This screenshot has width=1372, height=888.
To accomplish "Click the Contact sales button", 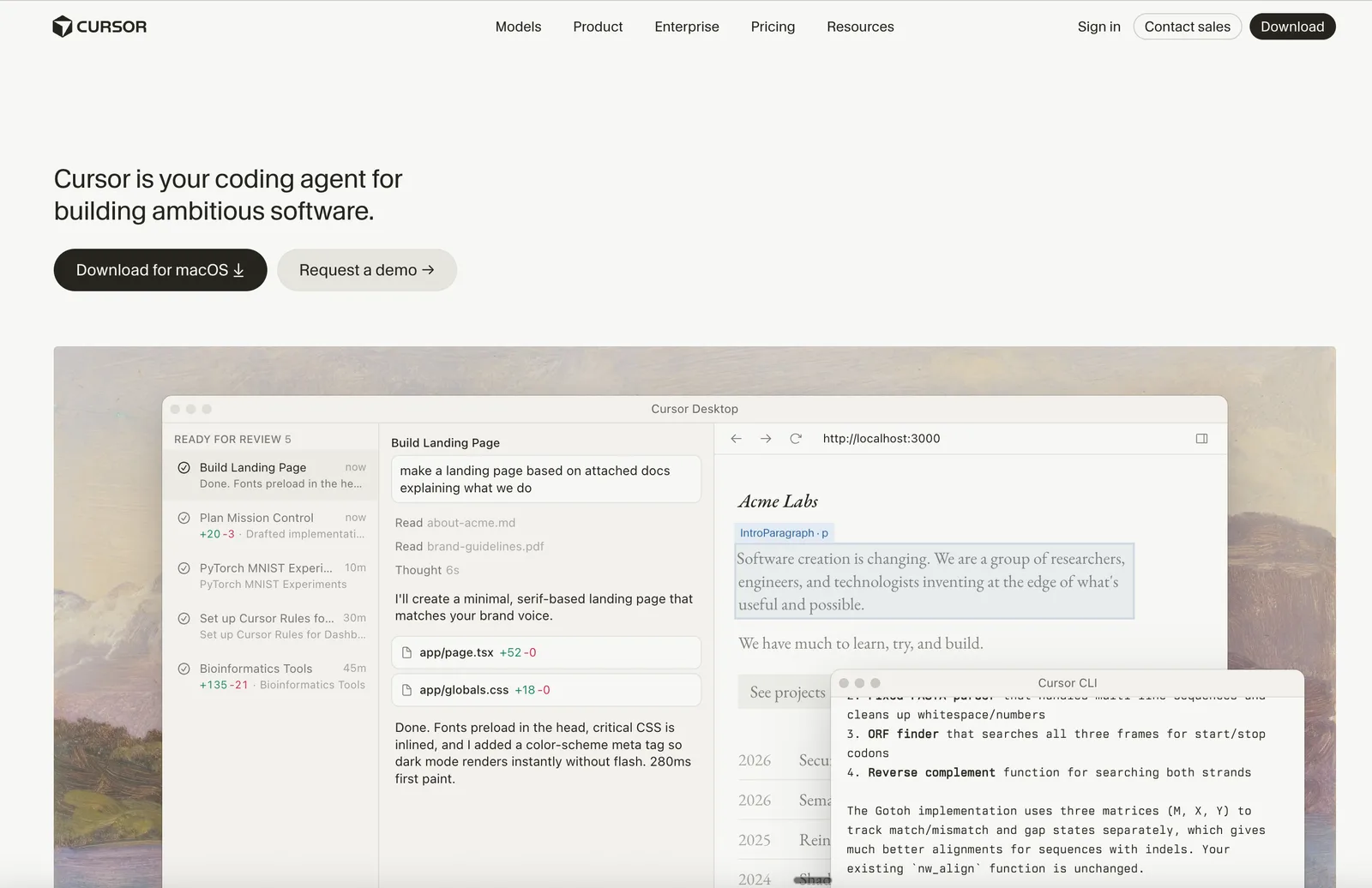I will coord(1187,27).
